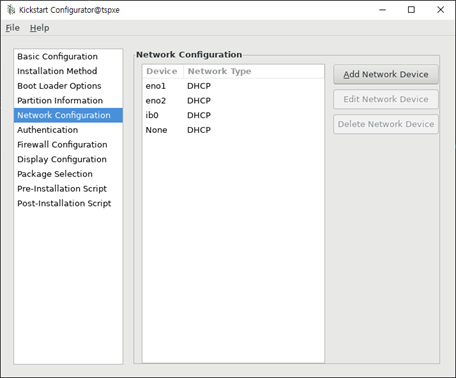456x378 pixels.
Task: Select Partition Information in the list
Action: pos(68,100)
